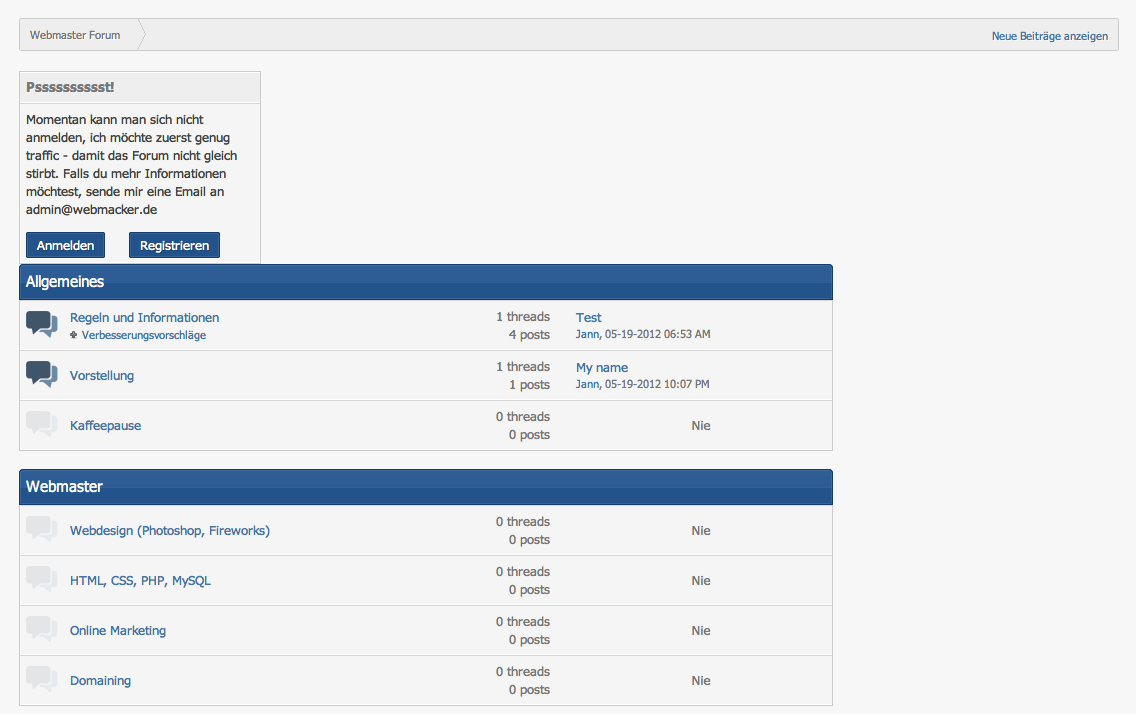Click the bubble icon next to HTML, CSS, PHP, MySQL
Viewport: 1136px width, 714px height.
pyautogui.click(x=42, y=579)
